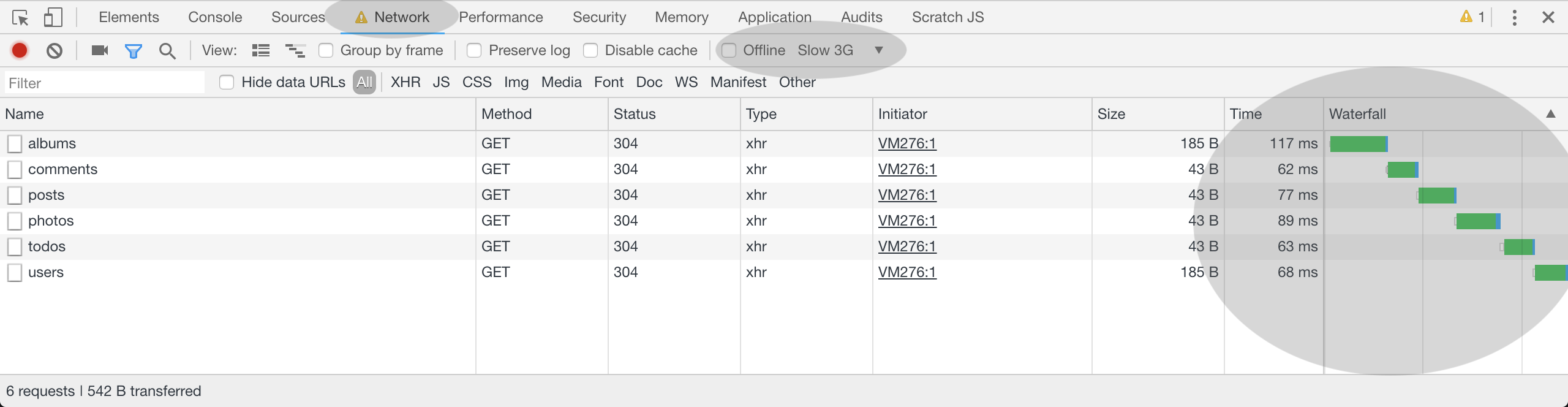Enable the Preserve log checkbox
The width and height of the screenshot is (1568, 407).
pos(474,50)
